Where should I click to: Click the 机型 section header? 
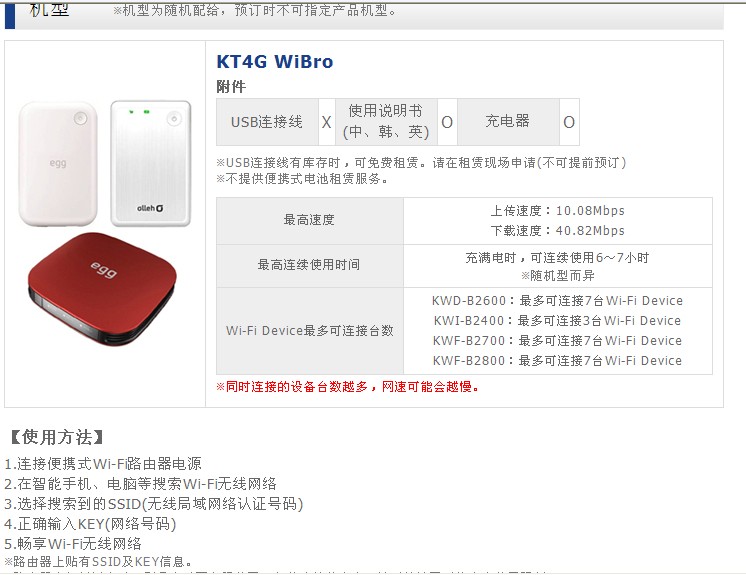point(49,10)
